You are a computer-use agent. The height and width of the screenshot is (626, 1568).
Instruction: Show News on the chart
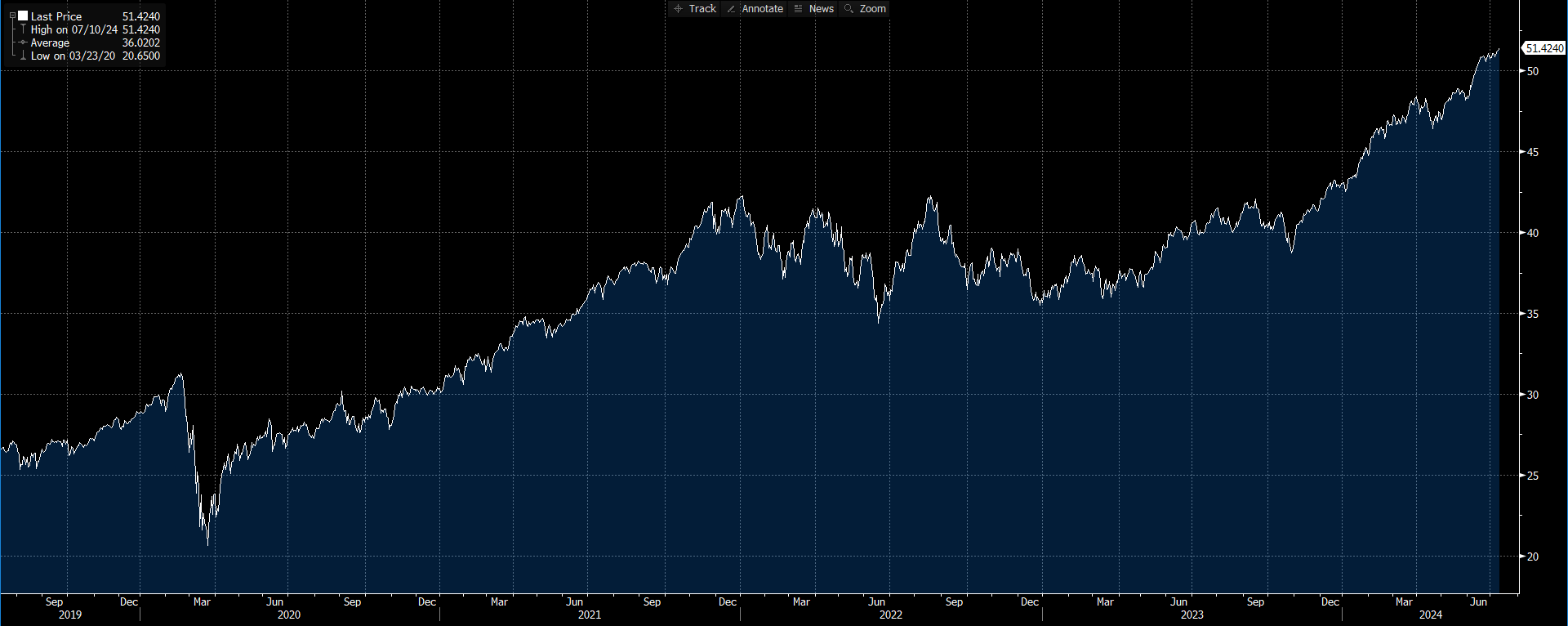[813, 9]
